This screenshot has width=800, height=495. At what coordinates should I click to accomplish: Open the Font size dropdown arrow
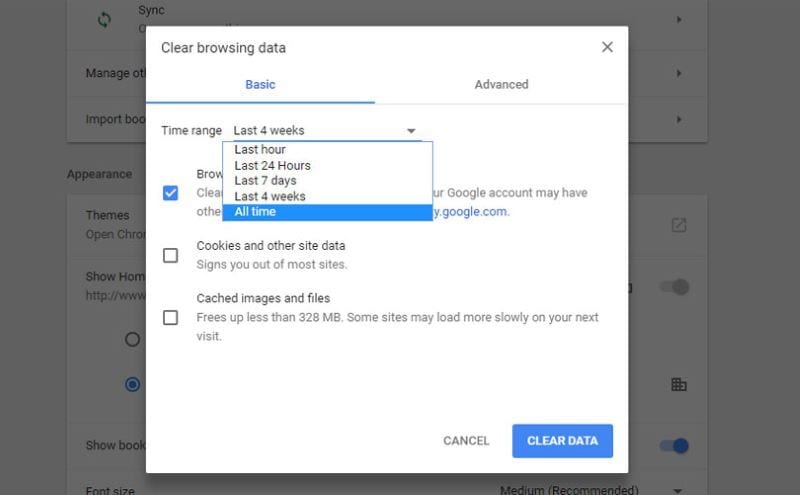tap(678, 490)
